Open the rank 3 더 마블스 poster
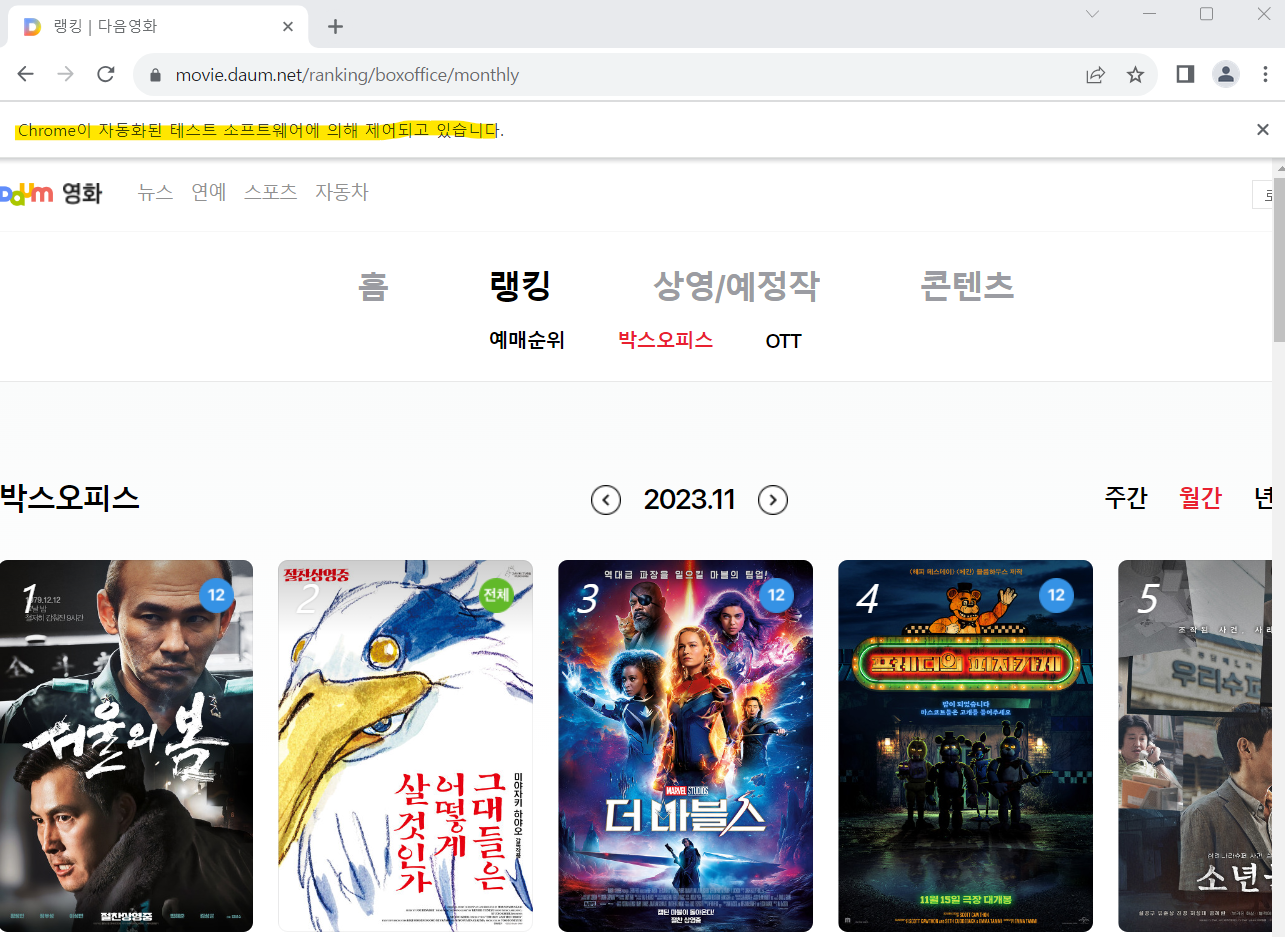 [x=685, y=746]
